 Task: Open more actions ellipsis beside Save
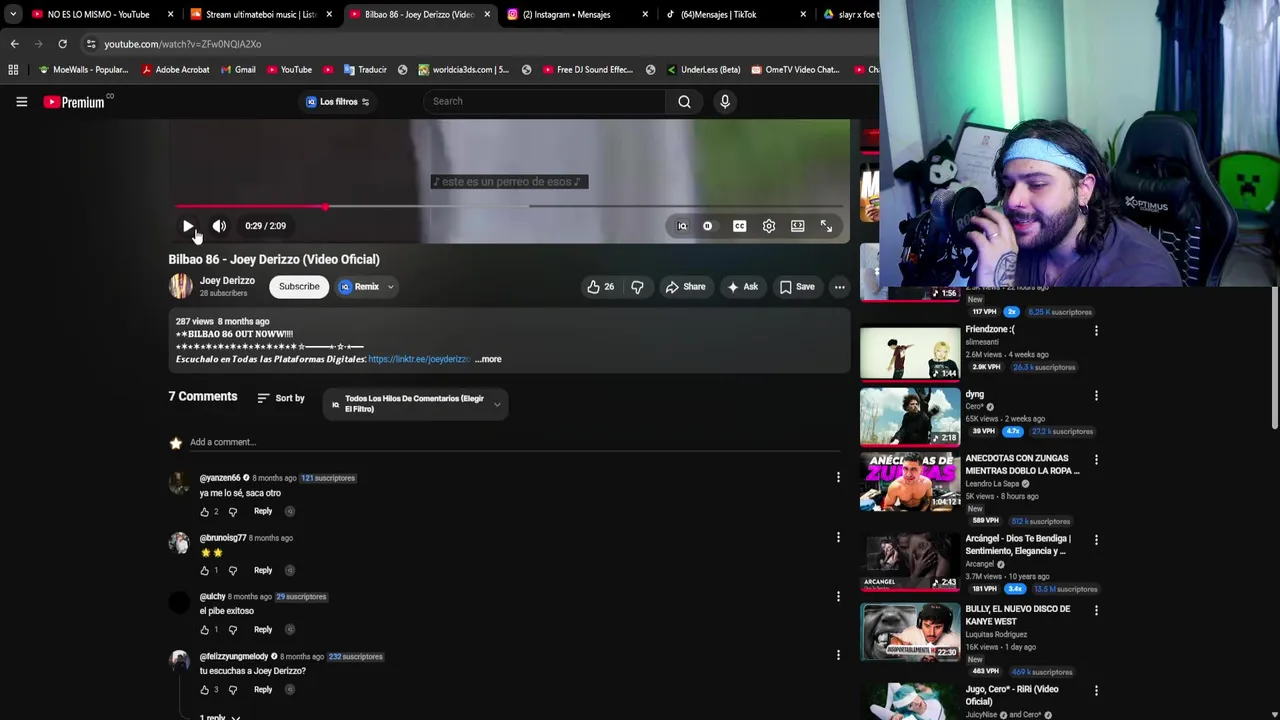(840, 287)
